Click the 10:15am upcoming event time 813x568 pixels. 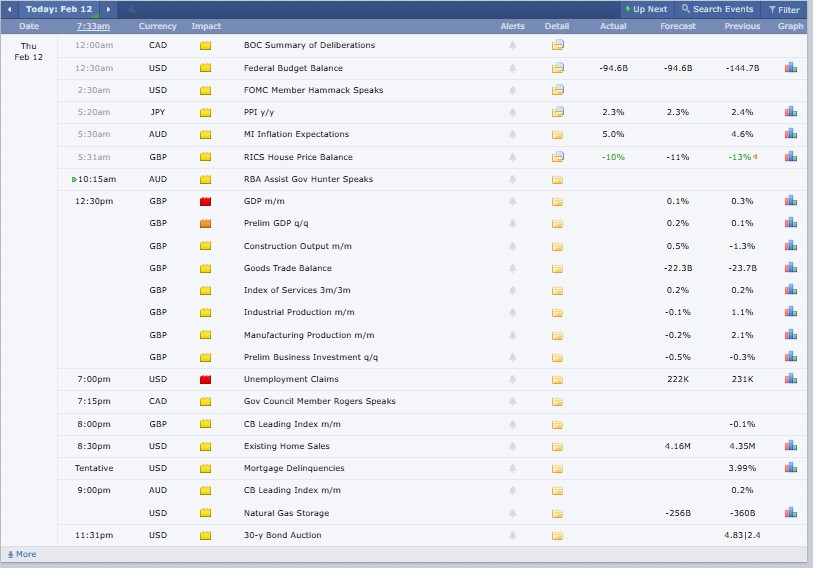tap(96, 179)
